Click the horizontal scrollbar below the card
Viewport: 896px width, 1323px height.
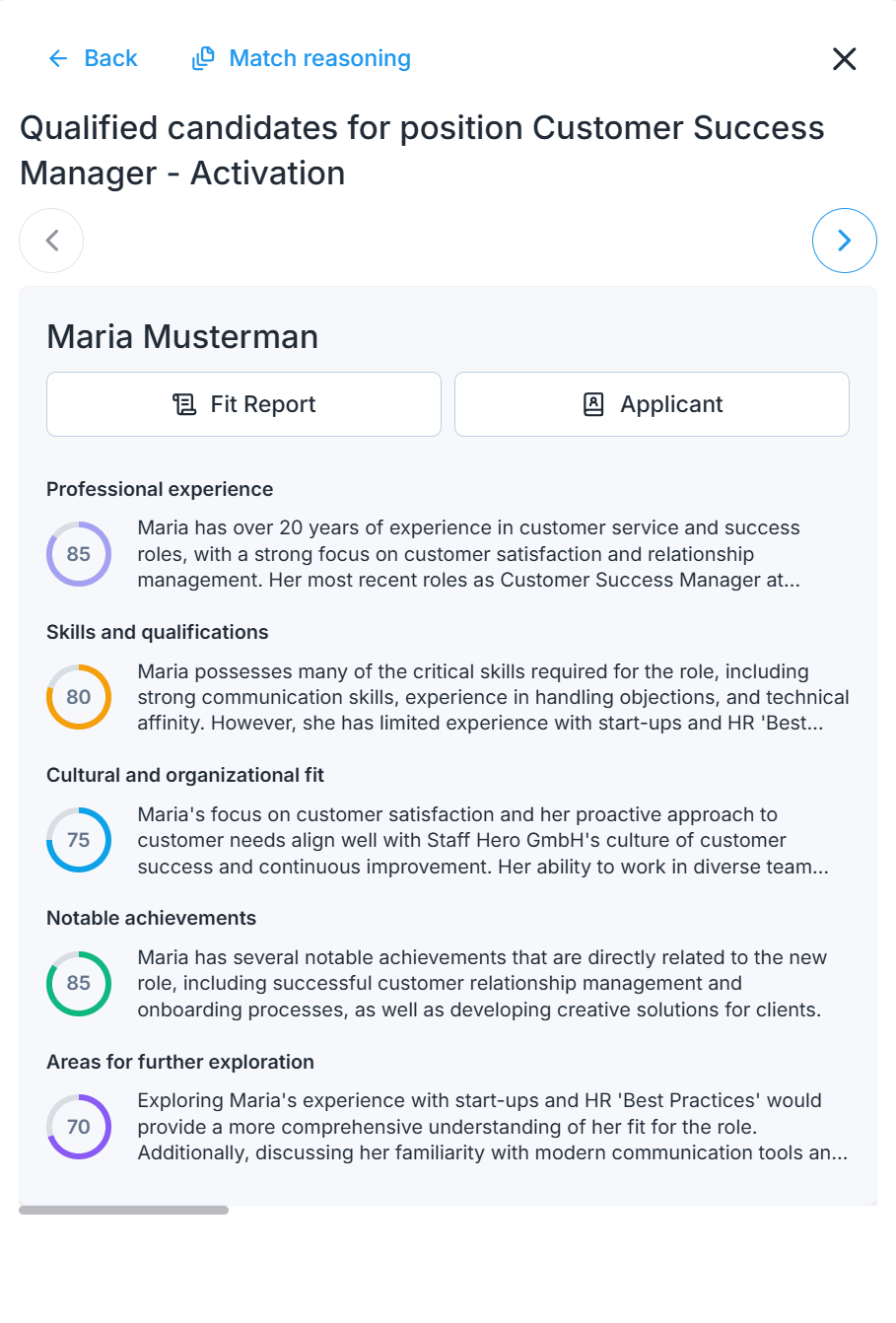[x=124, y=1210]
